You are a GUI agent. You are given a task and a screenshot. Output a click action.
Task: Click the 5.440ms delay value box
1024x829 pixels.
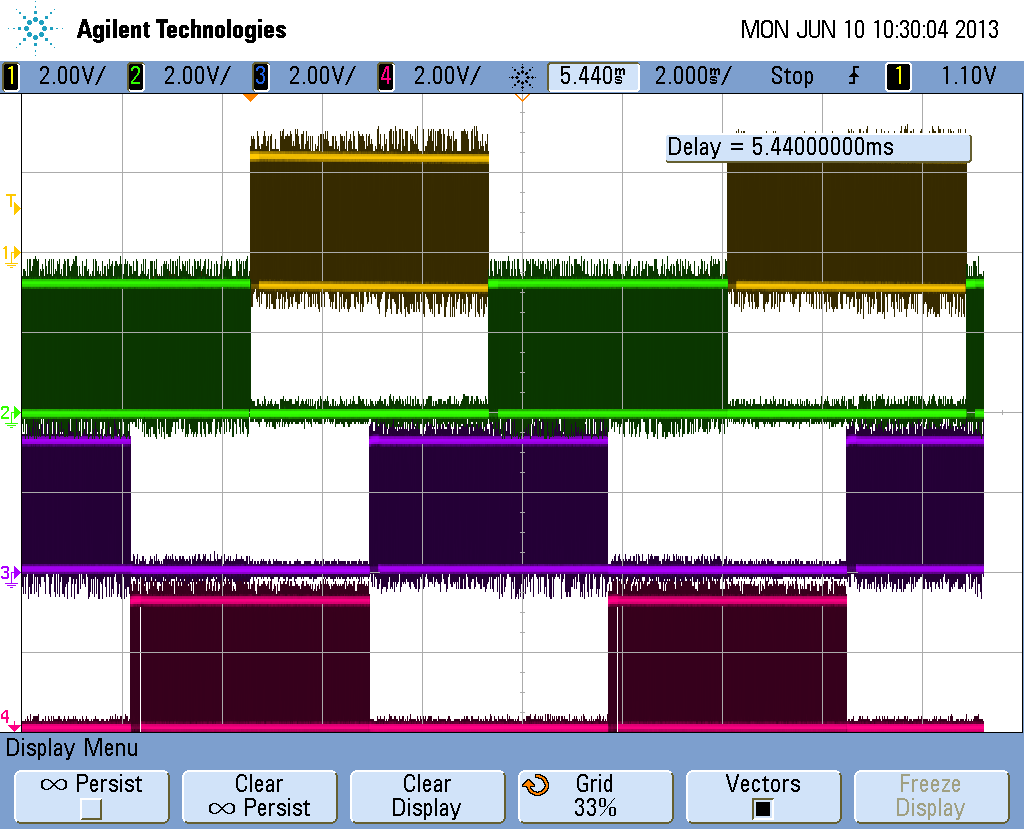[x=593, y=76]
